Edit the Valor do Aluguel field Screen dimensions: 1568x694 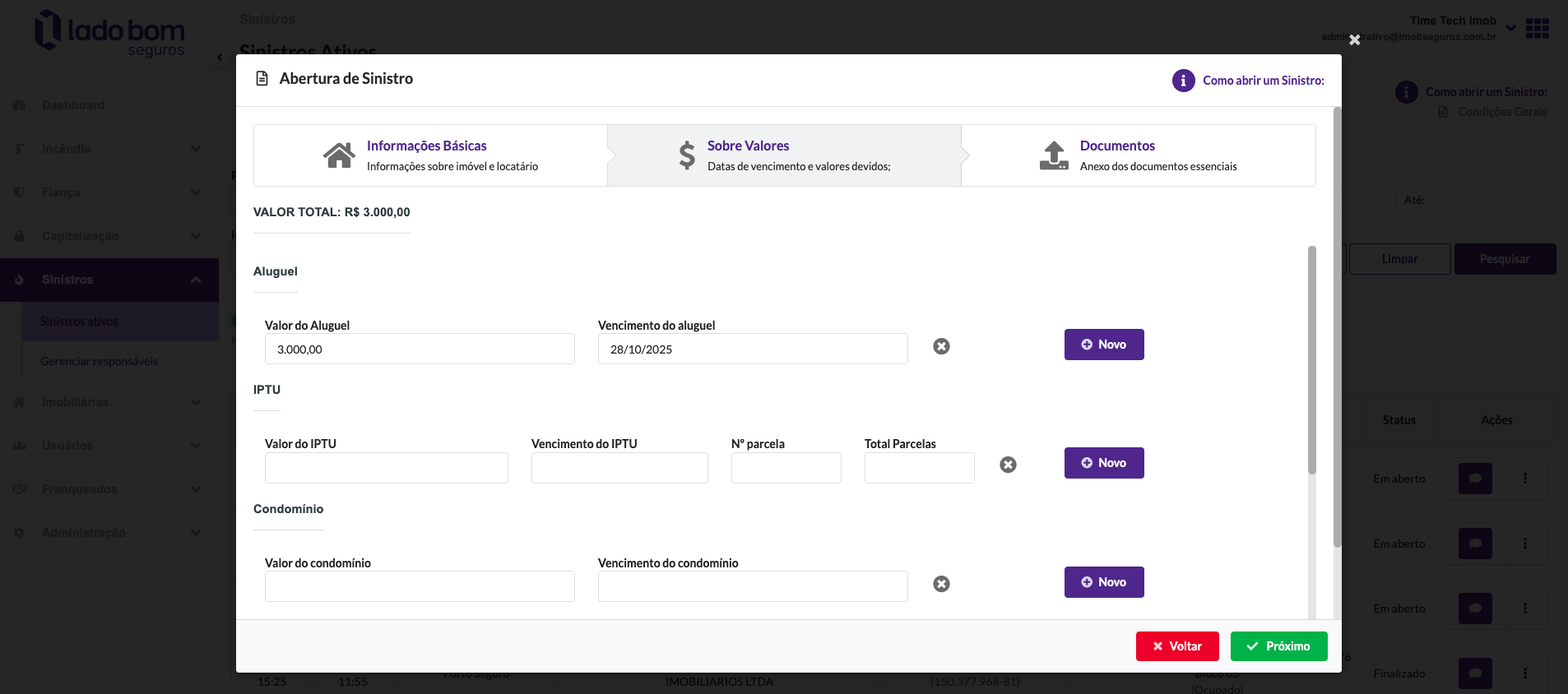(x=420, y=349)
